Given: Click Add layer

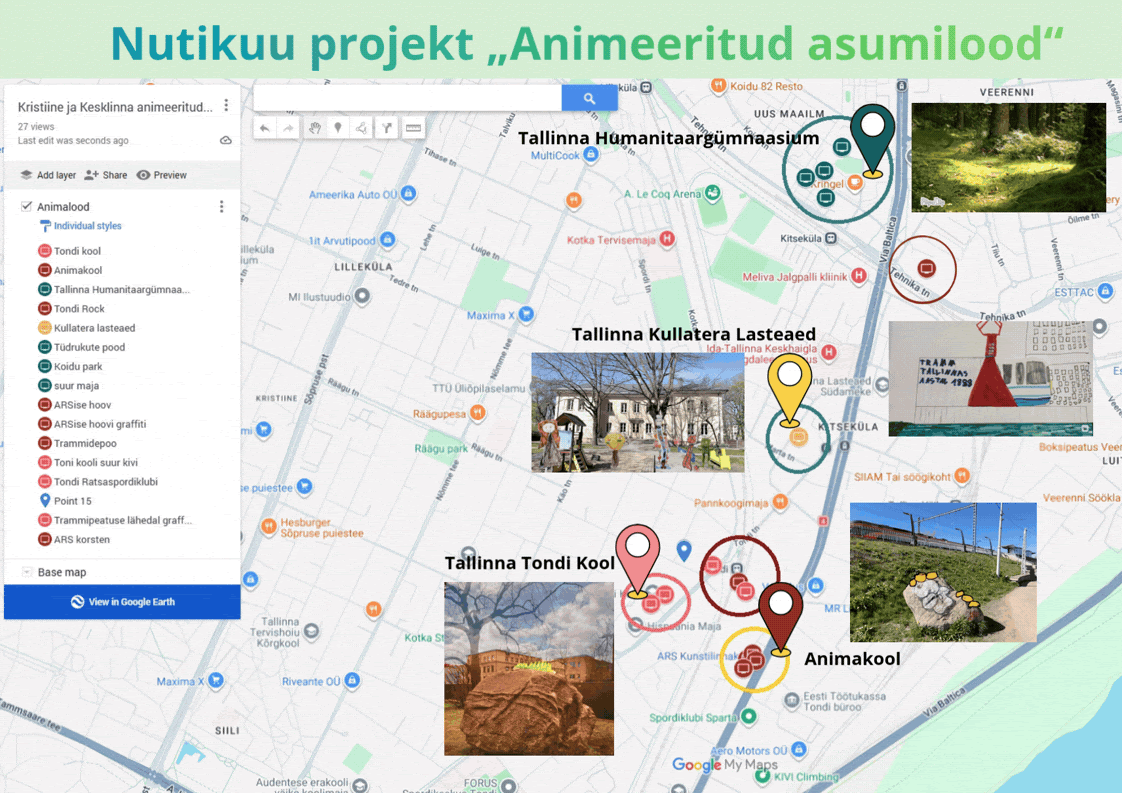Looking at the screenshot, I should point(48,175).
